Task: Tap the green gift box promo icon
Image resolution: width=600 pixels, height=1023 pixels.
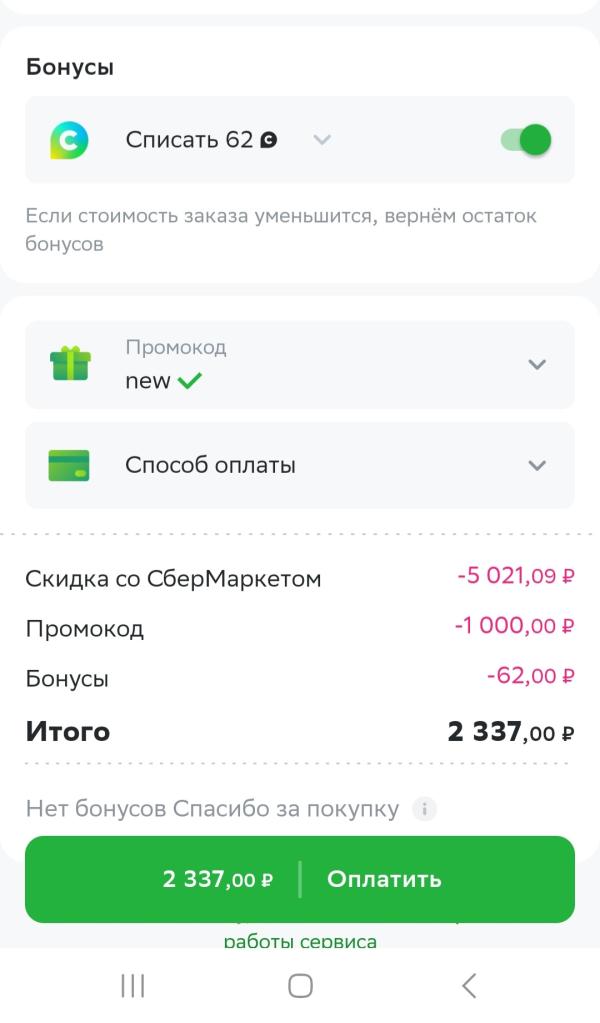Action: [70, 364]
